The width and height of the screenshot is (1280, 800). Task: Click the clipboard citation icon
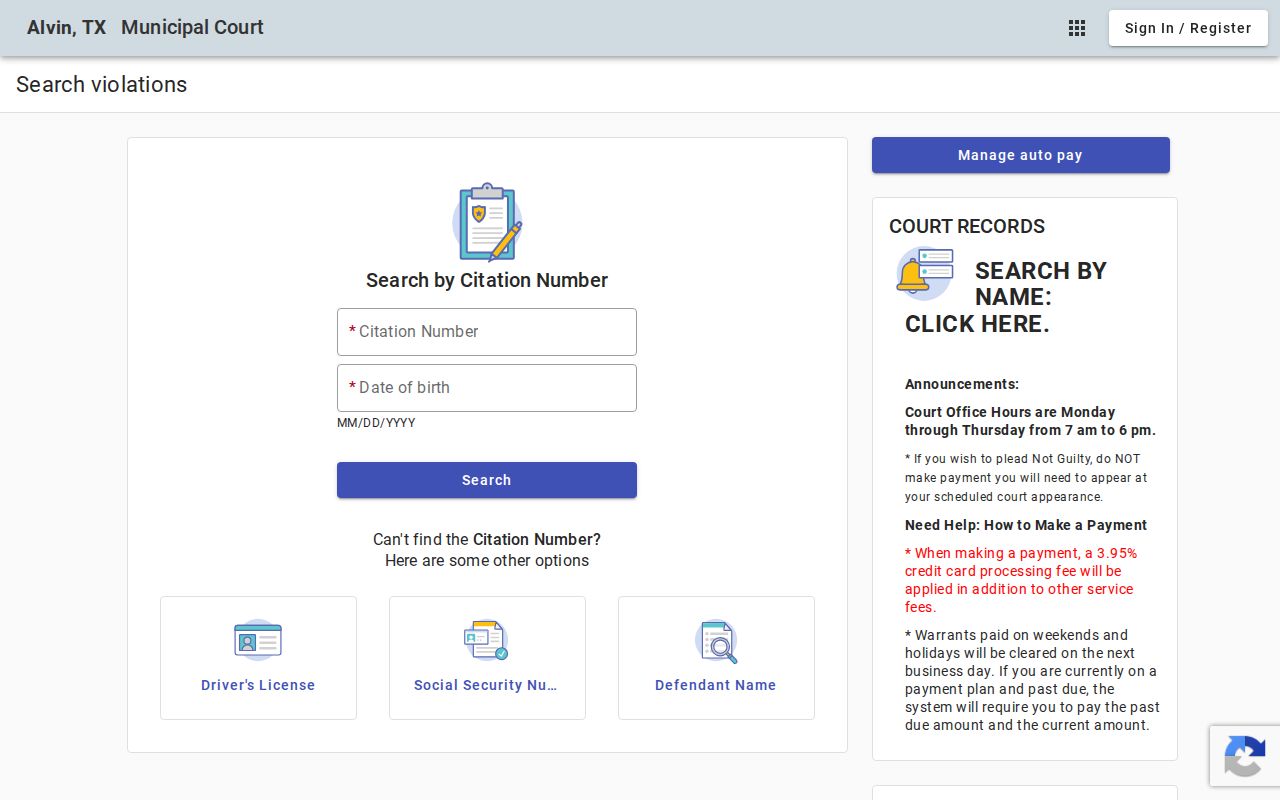(x=487, y=222)
